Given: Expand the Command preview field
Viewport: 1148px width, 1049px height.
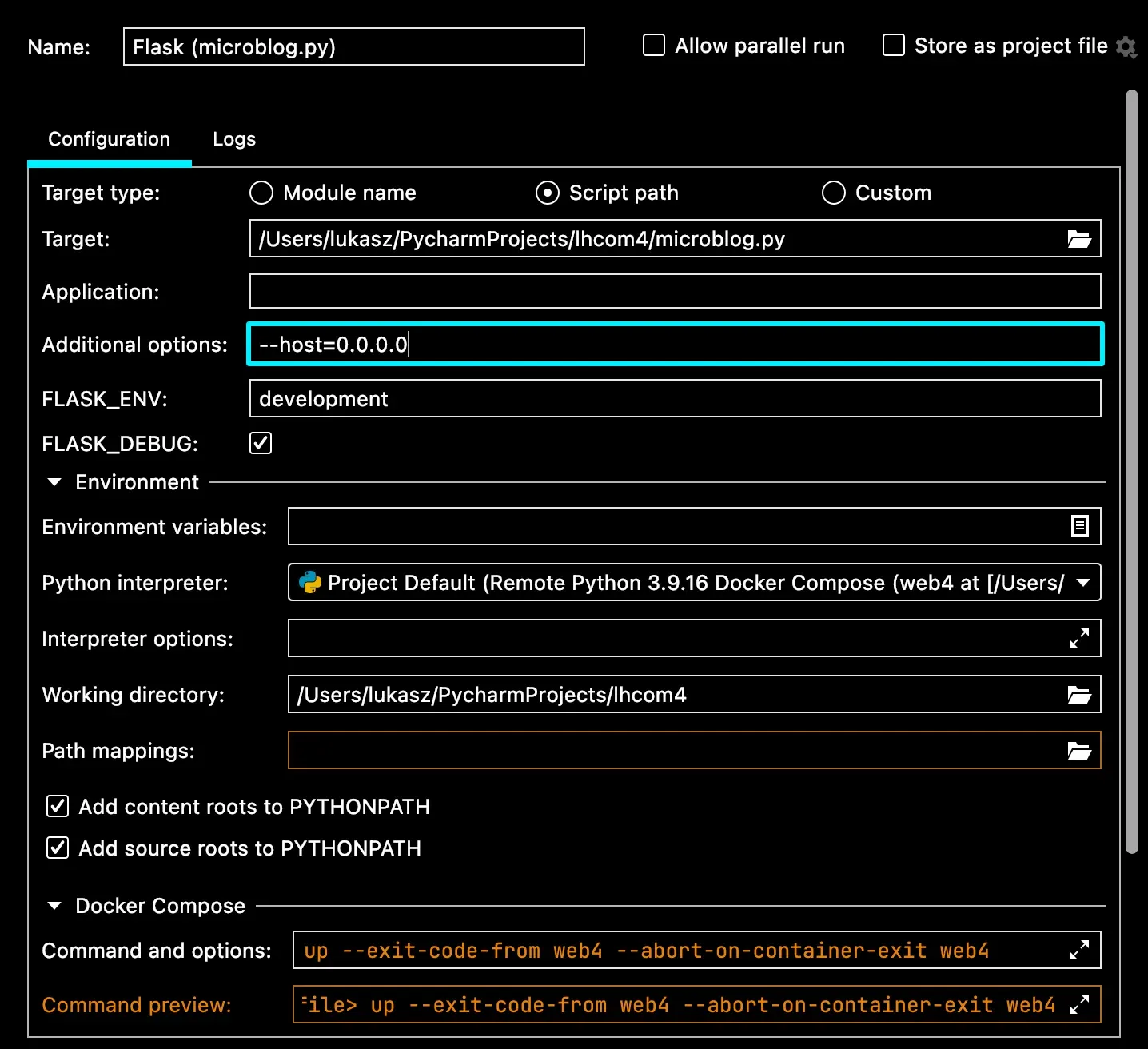Looking at the screenshot, I should click(1079, 1004).
